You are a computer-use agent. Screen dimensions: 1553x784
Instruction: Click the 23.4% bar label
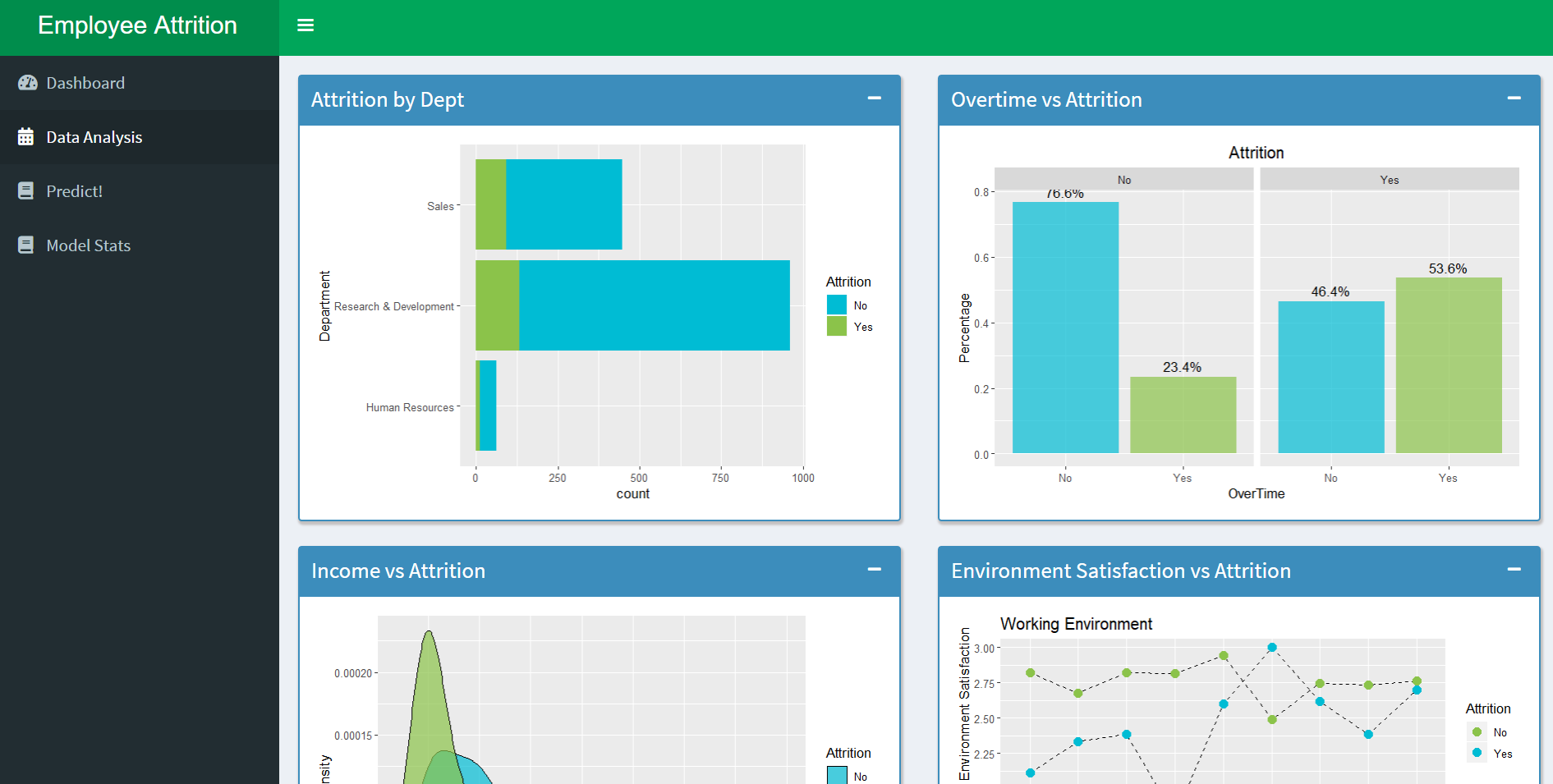[1182, 367]
